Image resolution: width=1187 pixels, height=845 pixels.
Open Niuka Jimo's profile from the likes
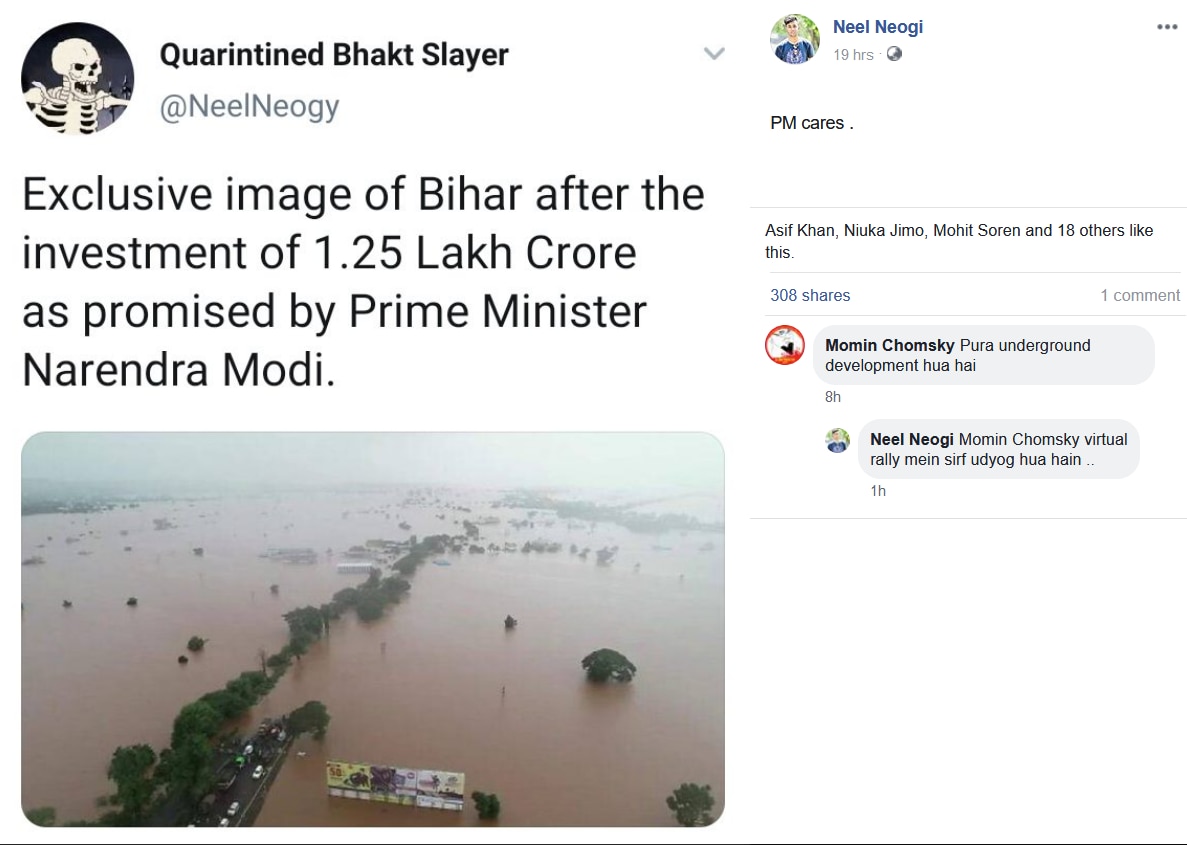pyautogui.click(x=884, y=230)
